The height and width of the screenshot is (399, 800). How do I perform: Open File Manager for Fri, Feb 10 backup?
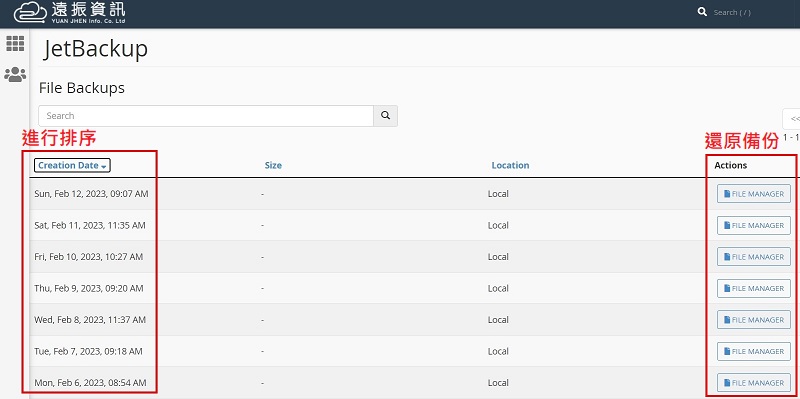pos(754,257)
